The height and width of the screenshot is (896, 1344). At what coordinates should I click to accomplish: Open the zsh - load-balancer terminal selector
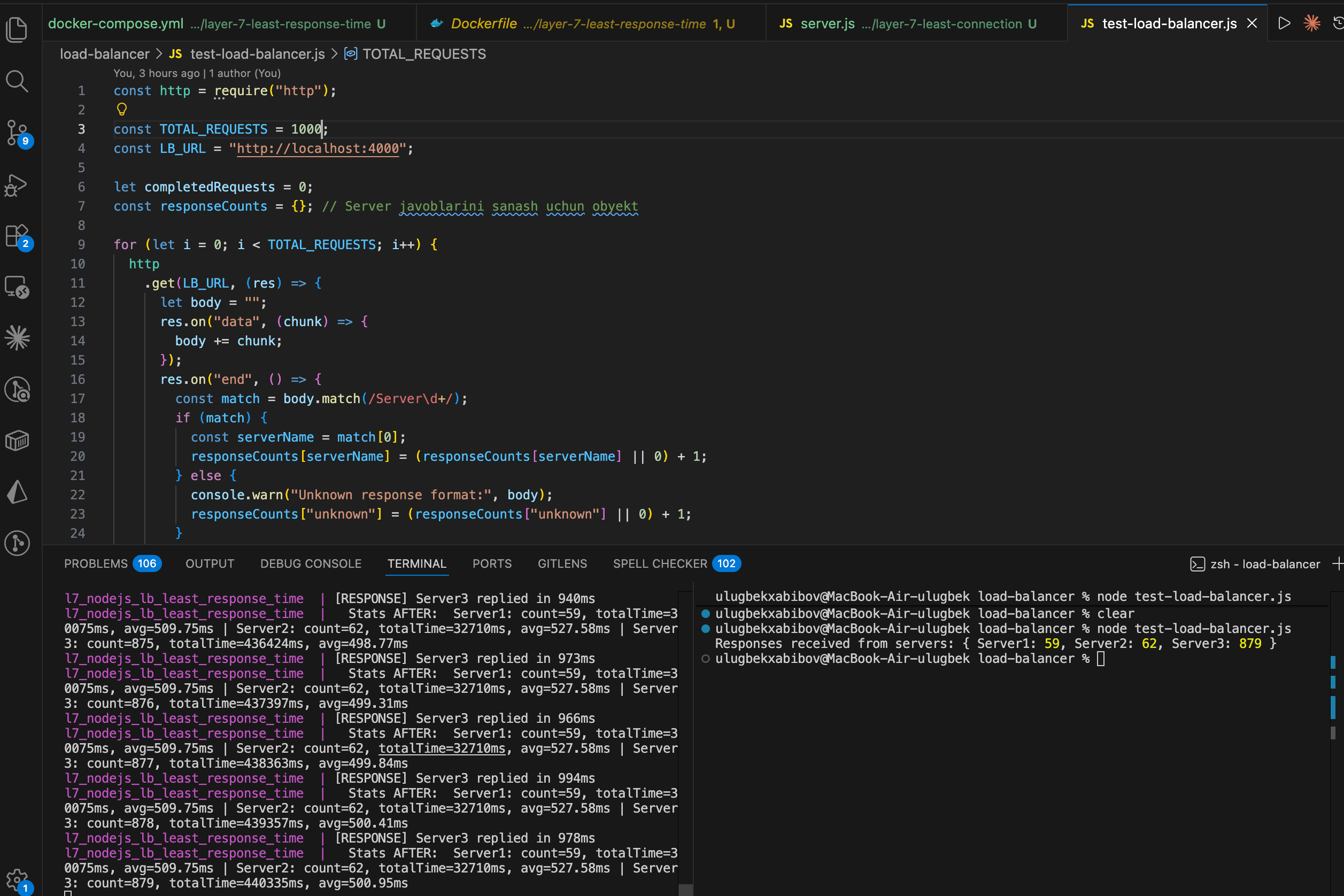[1255, 564]
